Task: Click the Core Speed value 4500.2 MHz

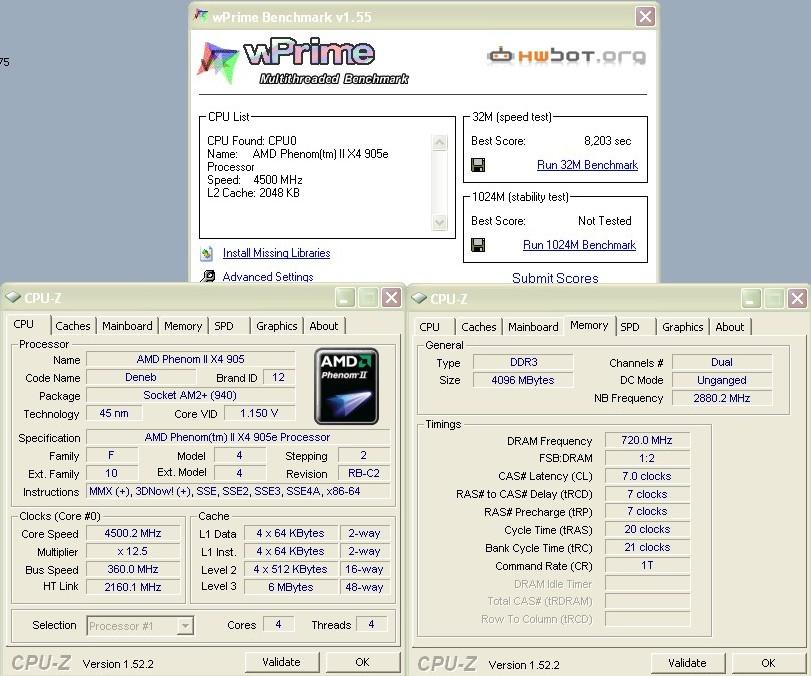Action: coord(133,533)
